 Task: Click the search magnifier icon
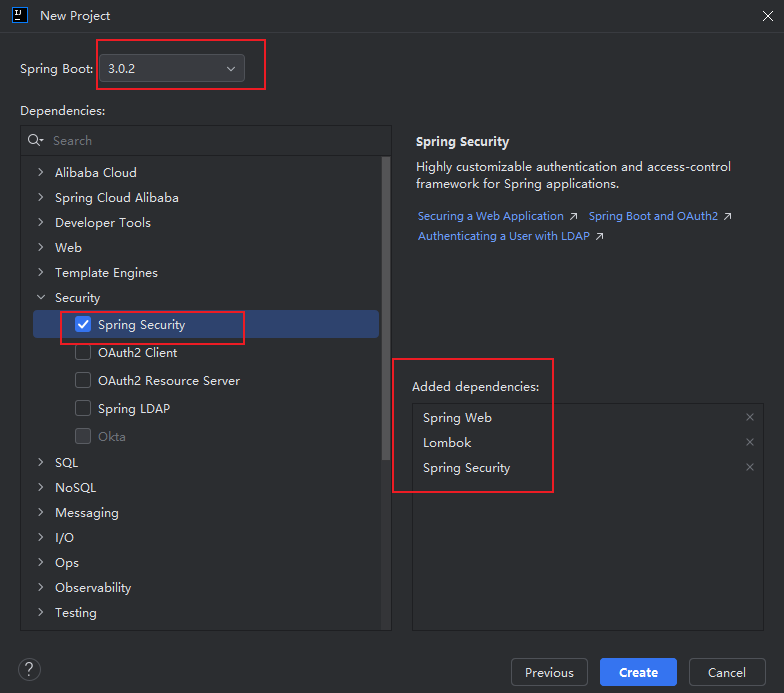coord(35,140)
